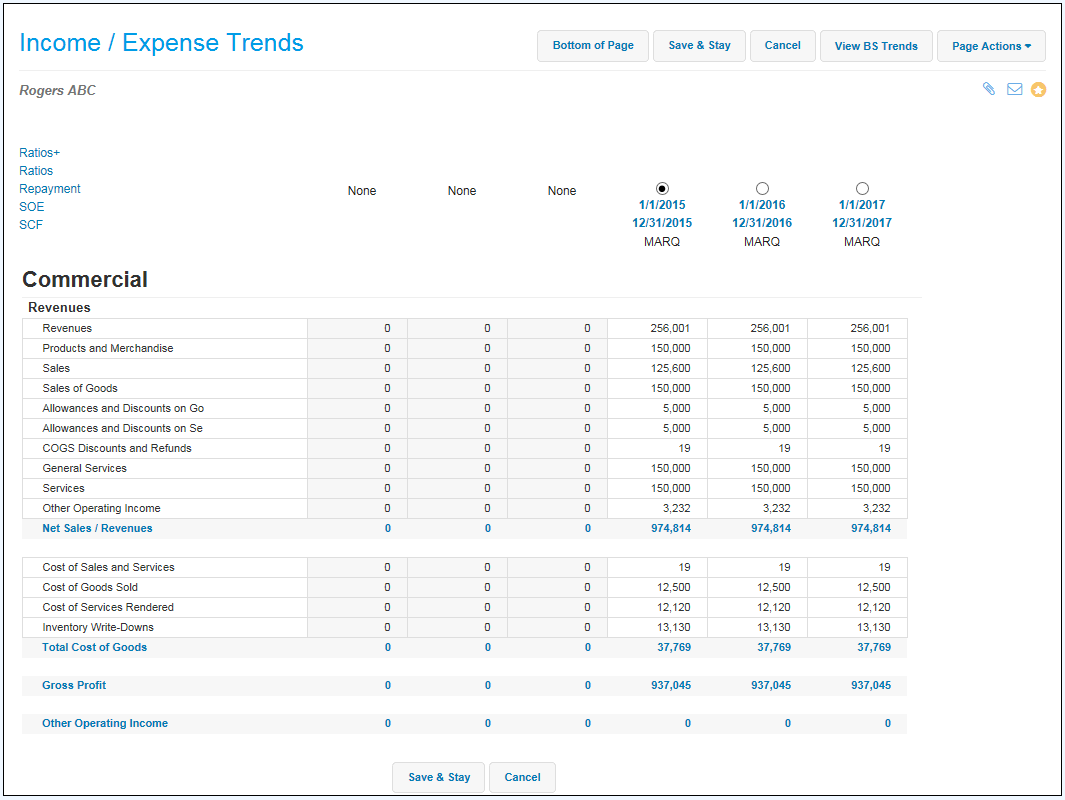Edit Revenues value for 2015 period

657,328
